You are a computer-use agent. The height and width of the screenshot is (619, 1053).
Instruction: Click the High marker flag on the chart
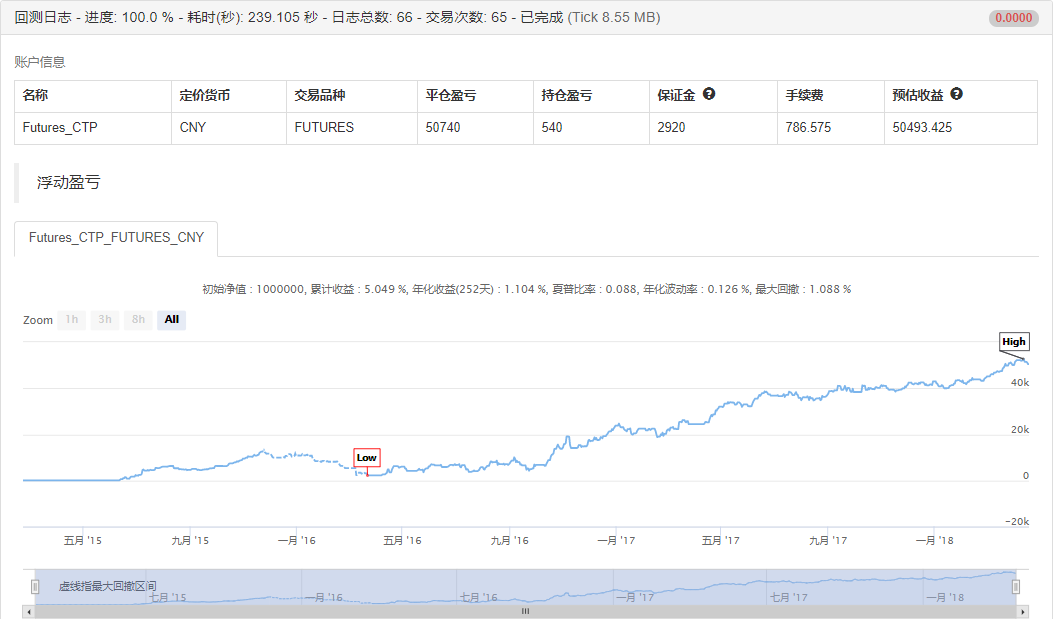pos(1014,341)
